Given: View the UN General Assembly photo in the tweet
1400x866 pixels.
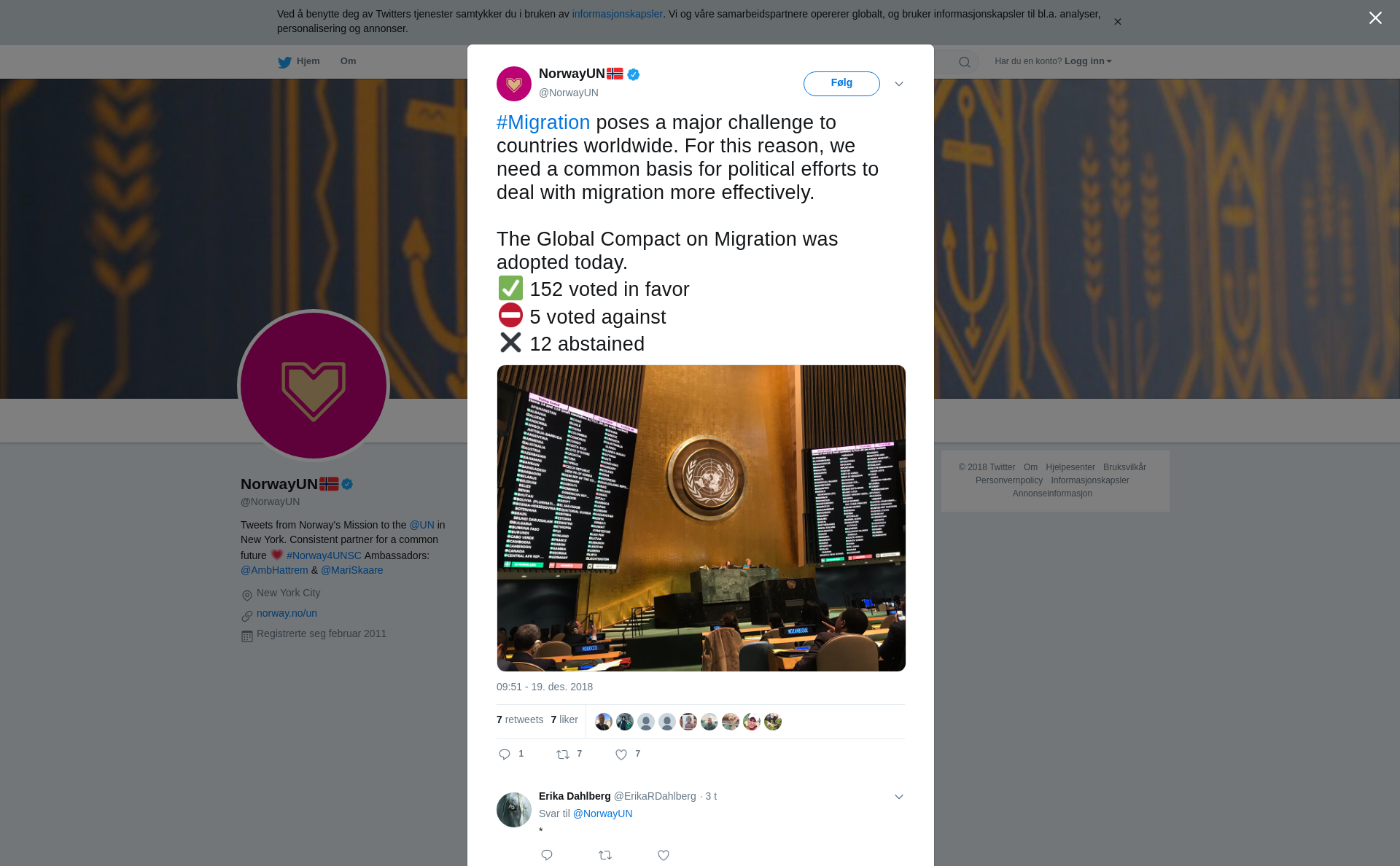Looking at the screenshot, I should point(701,518).
